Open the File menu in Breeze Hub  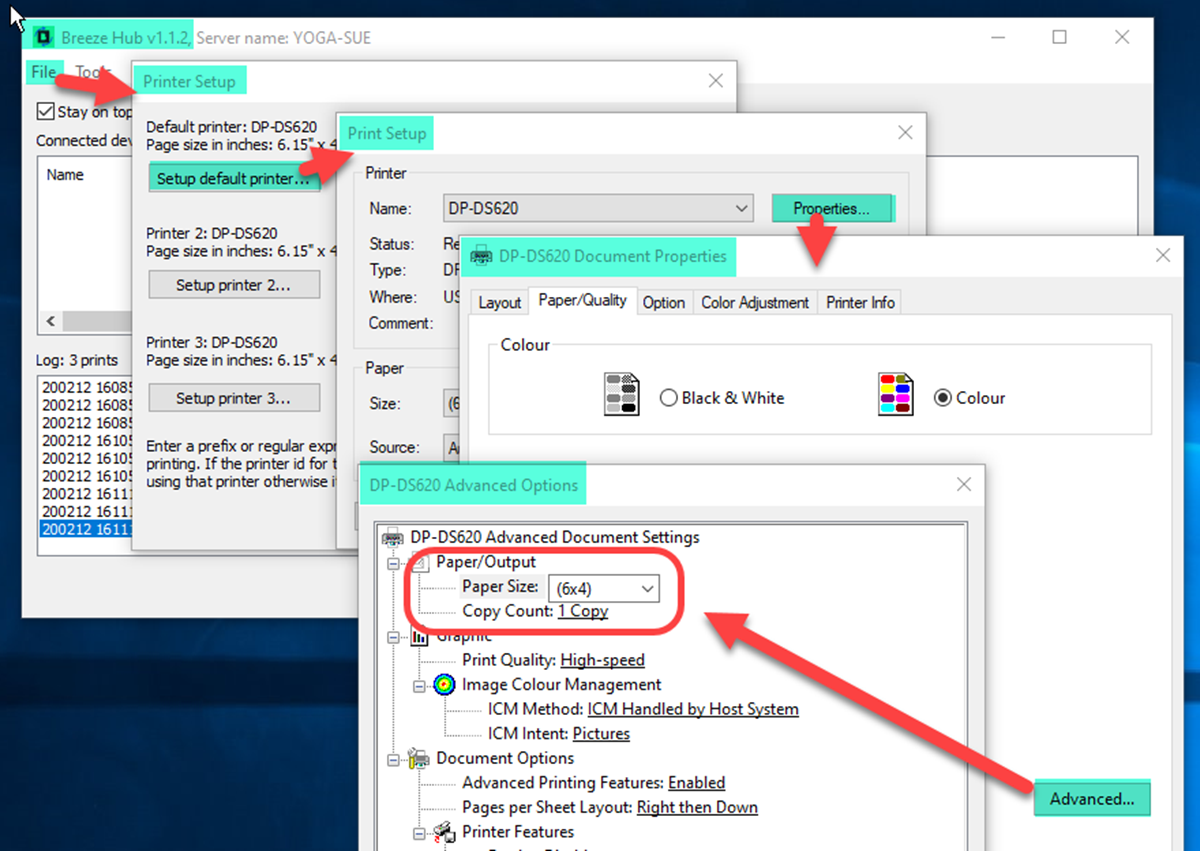(43, 72)
